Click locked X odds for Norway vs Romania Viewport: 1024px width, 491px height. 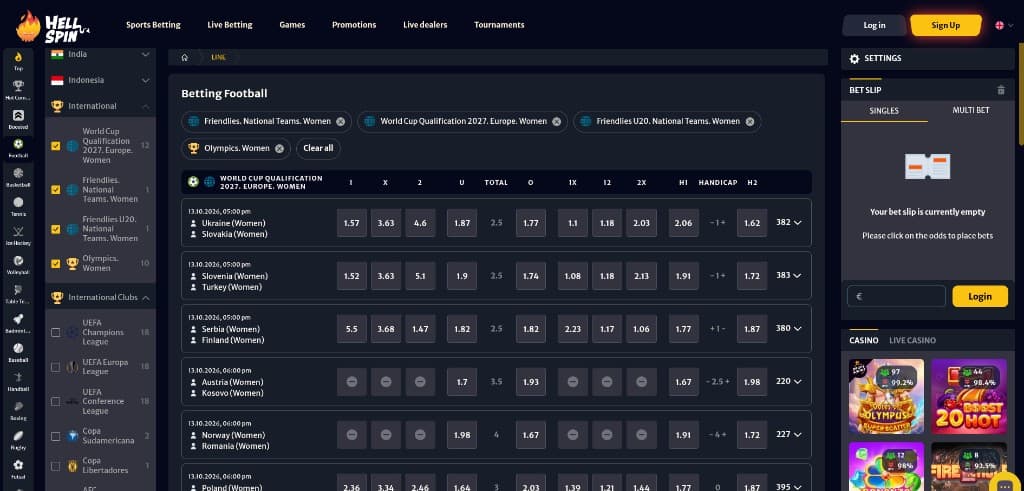(x=386, y=434)
